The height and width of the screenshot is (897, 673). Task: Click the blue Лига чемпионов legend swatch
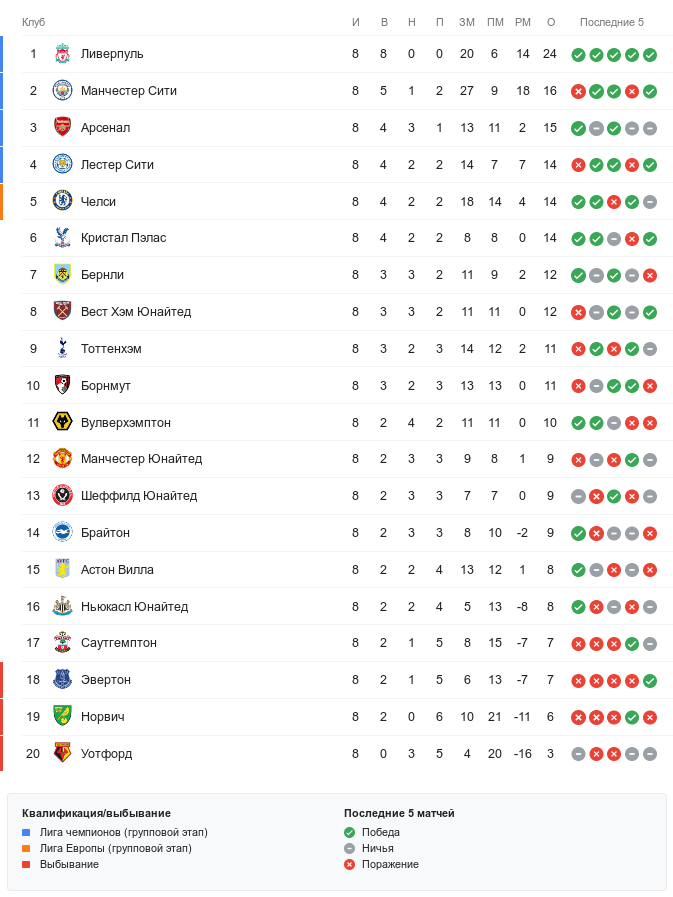pos(26,832)
